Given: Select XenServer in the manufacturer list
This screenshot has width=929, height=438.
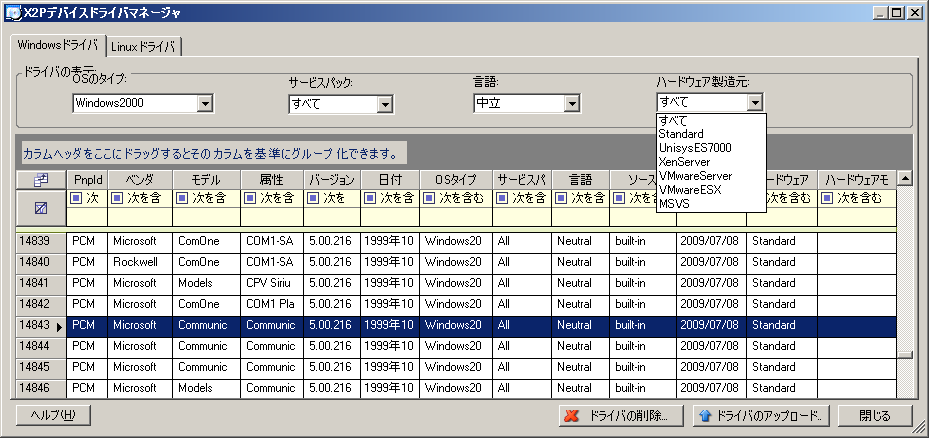Looking at the screenshot, I should pos(712,161).
